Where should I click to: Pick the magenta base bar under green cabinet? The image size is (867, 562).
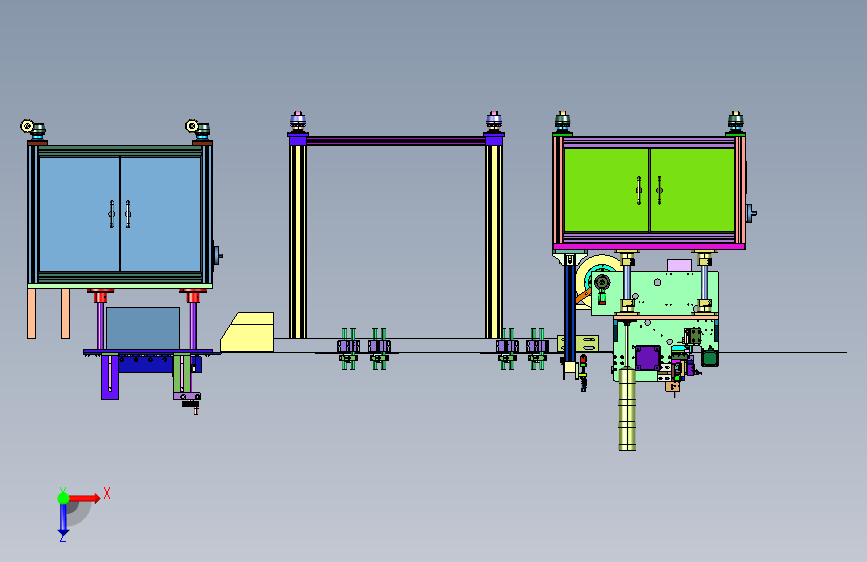[649, 246]
